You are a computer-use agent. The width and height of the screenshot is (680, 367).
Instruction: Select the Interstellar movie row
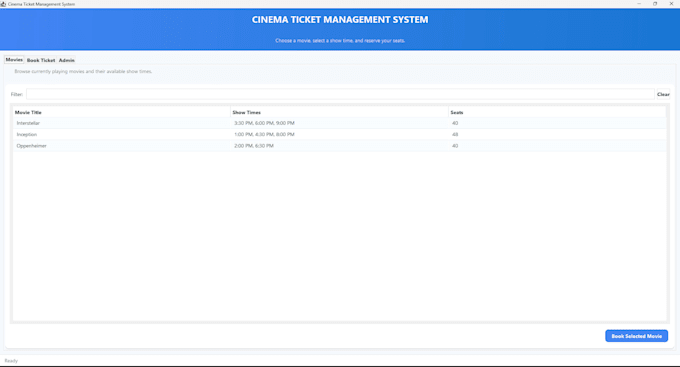339,123
